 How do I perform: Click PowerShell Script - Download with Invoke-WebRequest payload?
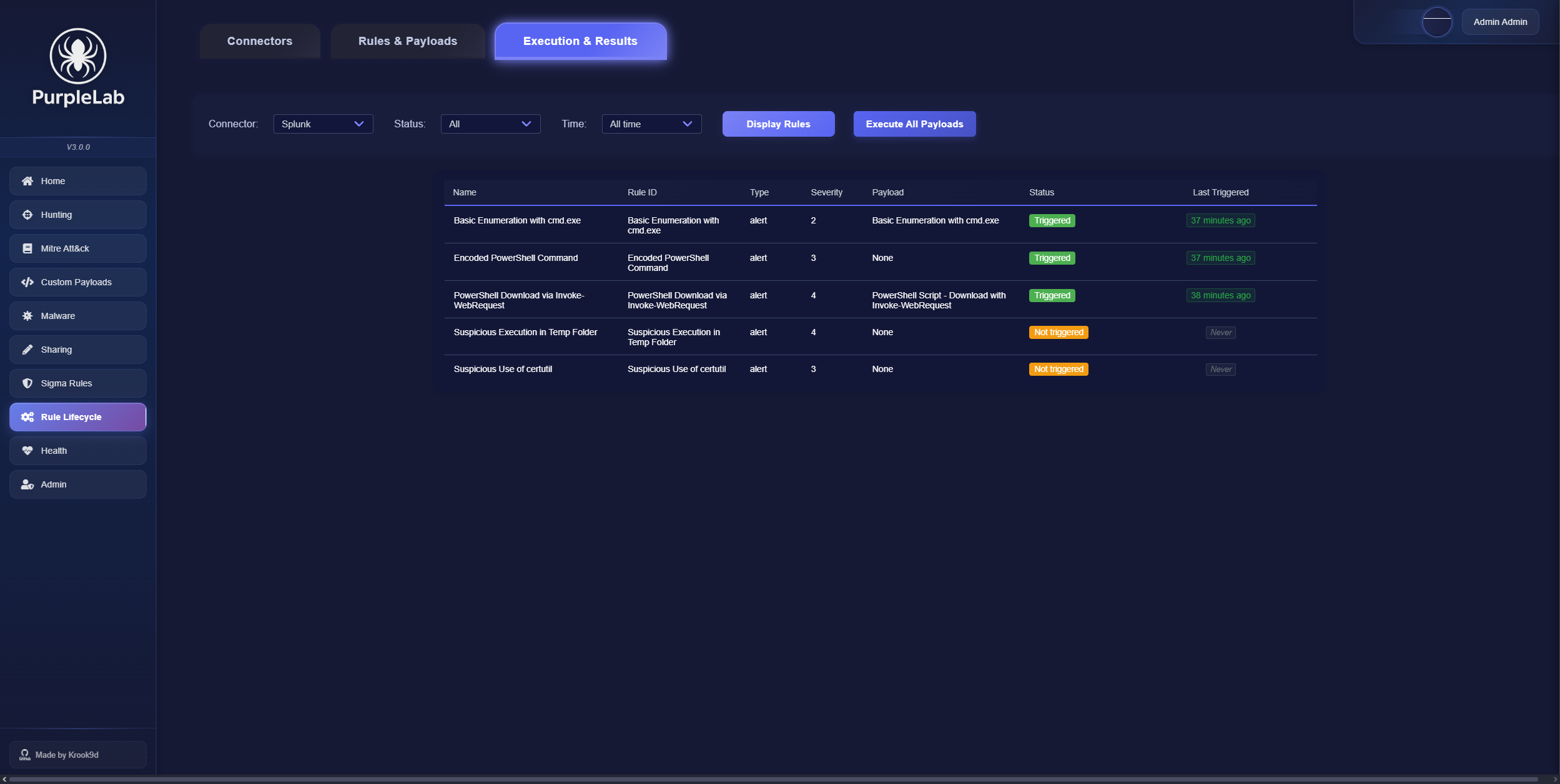pyautogui.click(x=939, y=300)
